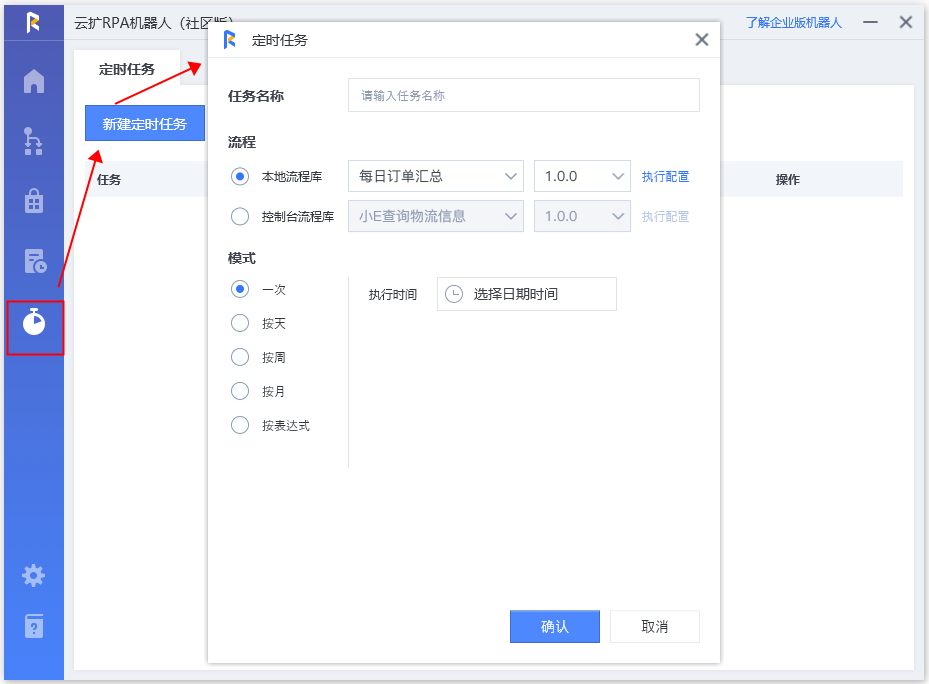Open the 了解企业版机器人 link
The height and width of the screenshot is (684, 929).
click(793, 23)
